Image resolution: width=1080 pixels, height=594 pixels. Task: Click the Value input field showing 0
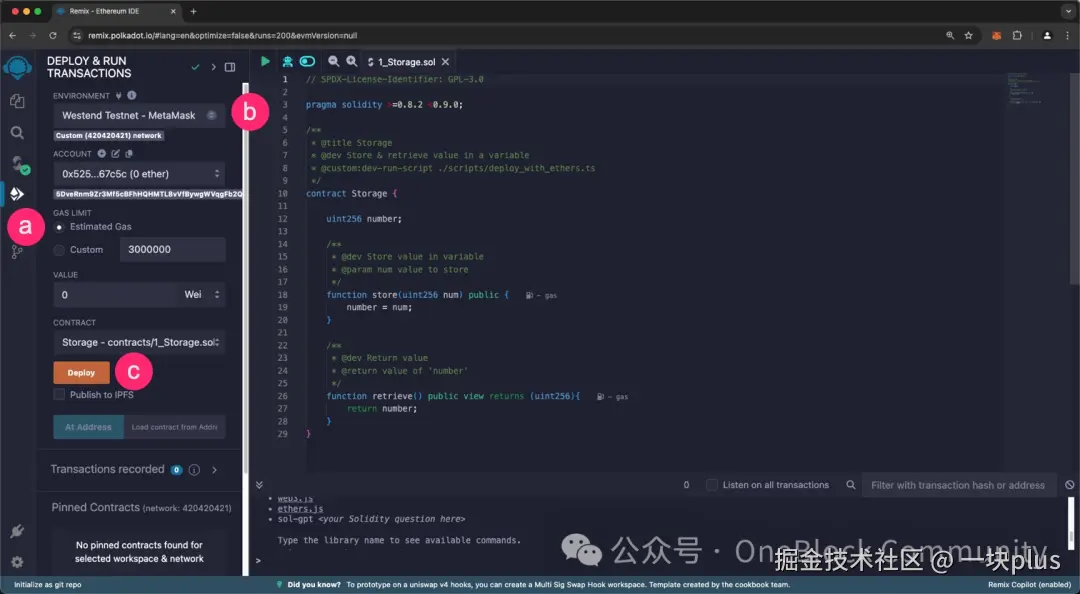pyautogui.click(x=116, y=295)
